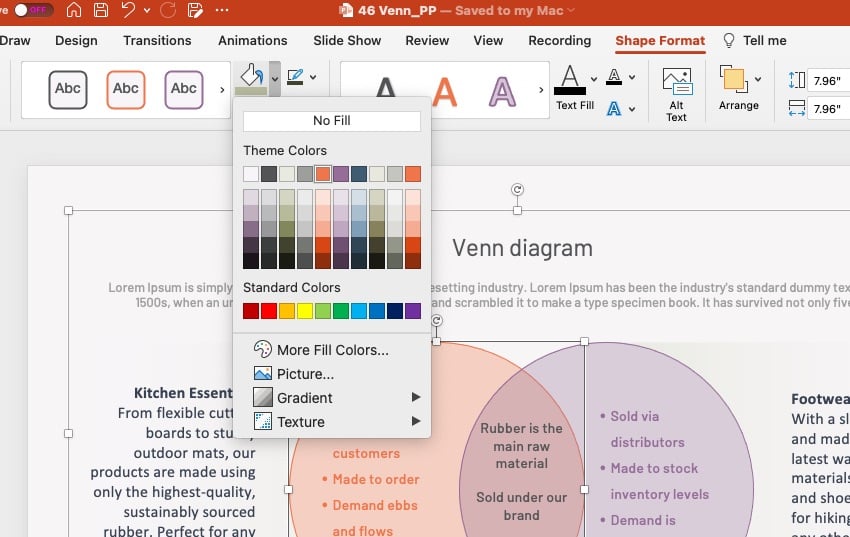Switch to the Transitions tab
850x537 pixels.
coord(157,41)
